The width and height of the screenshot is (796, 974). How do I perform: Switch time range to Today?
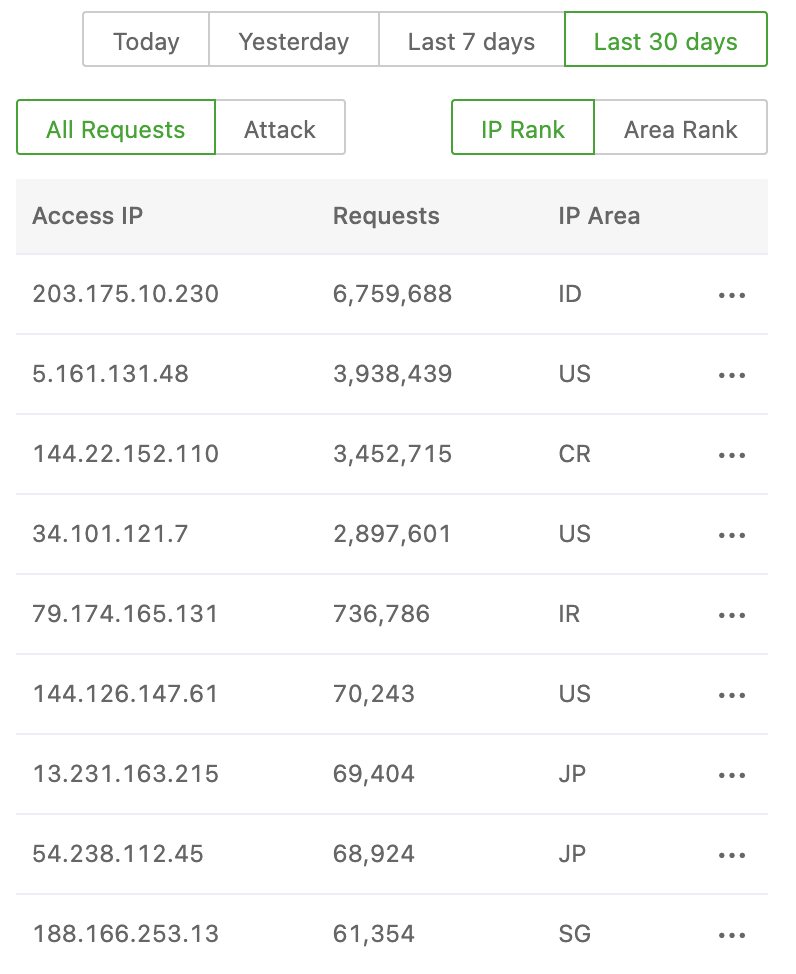(x=146, y=40)
